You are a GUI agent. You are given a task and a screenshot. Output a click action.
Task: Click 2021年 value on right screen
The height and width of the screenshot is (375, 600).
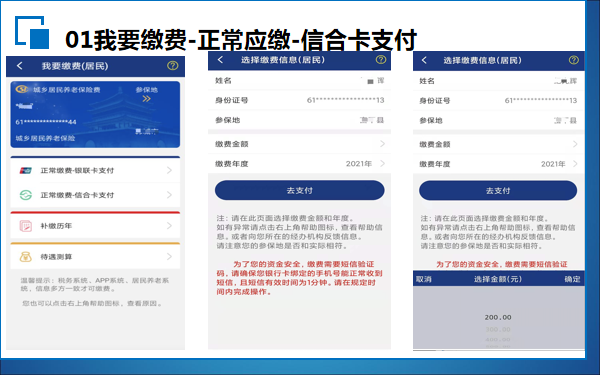(553, 164)
